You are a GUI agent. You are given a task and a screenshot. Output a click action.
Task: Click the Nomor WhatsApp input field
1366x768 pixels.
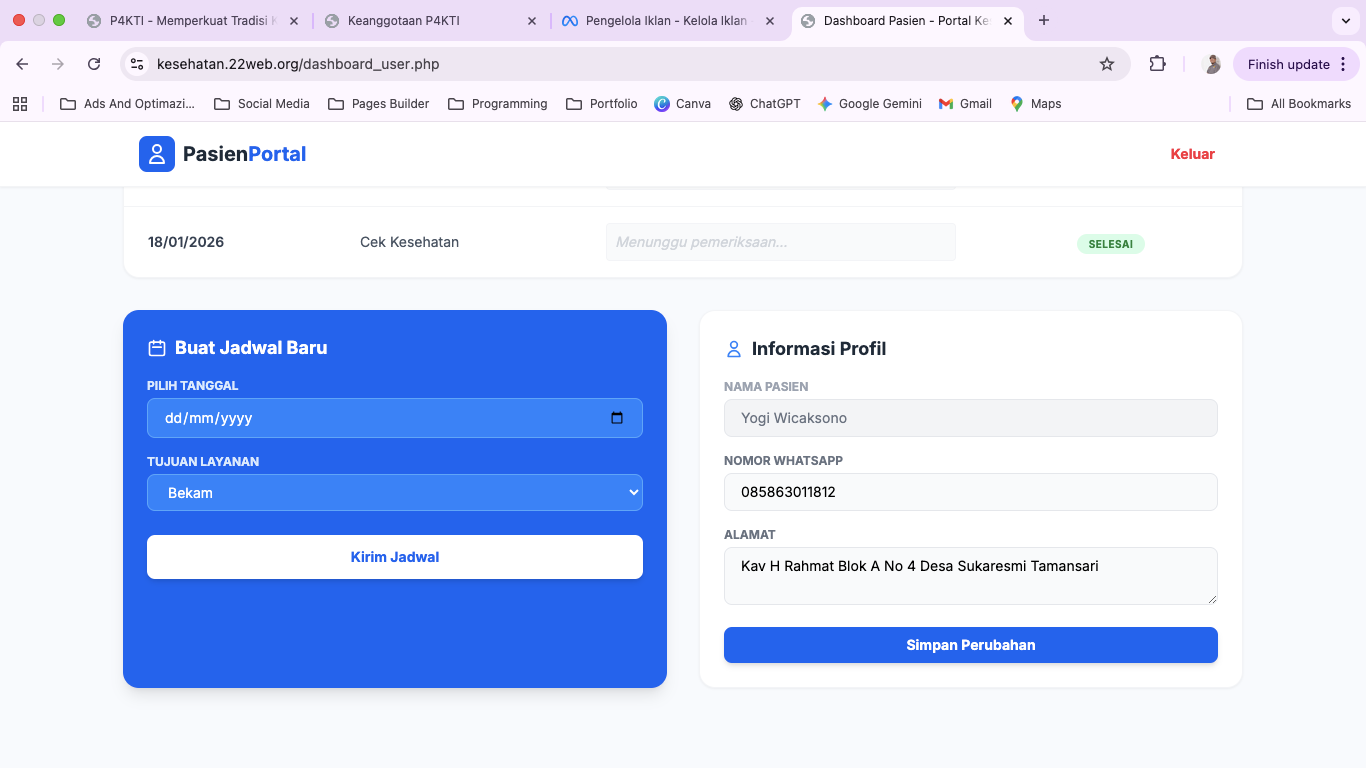coord(970,492)
